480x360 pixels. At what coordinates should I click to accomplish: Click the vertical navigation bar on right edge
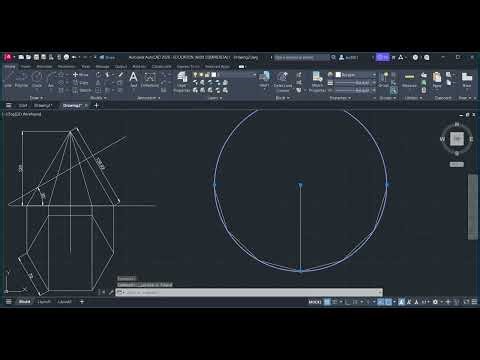tap(473, 207)
